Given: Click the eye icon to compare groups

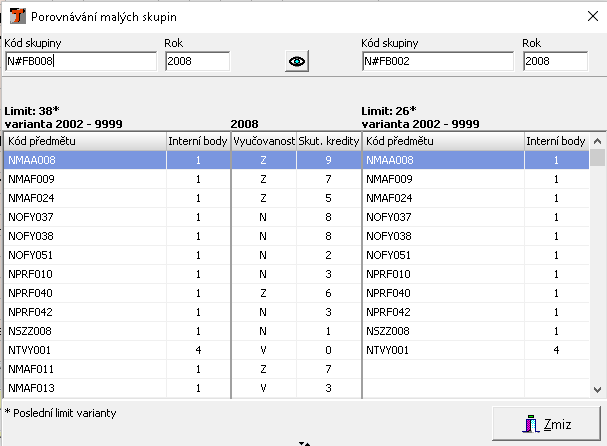Looking at the screenshot, I should 297,61.
